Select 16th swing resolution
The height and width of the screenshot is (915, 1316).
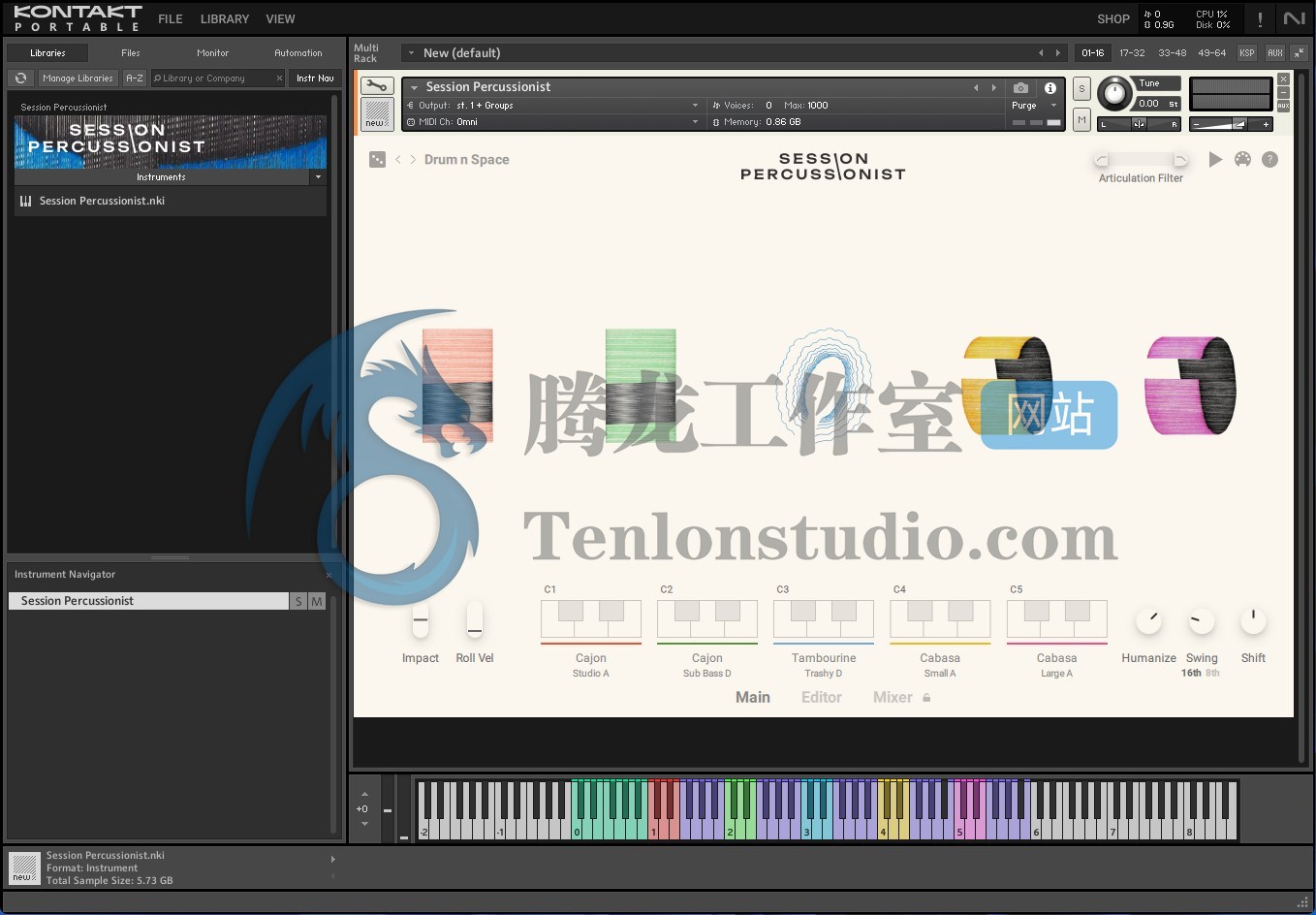(x=1191, y=673)
